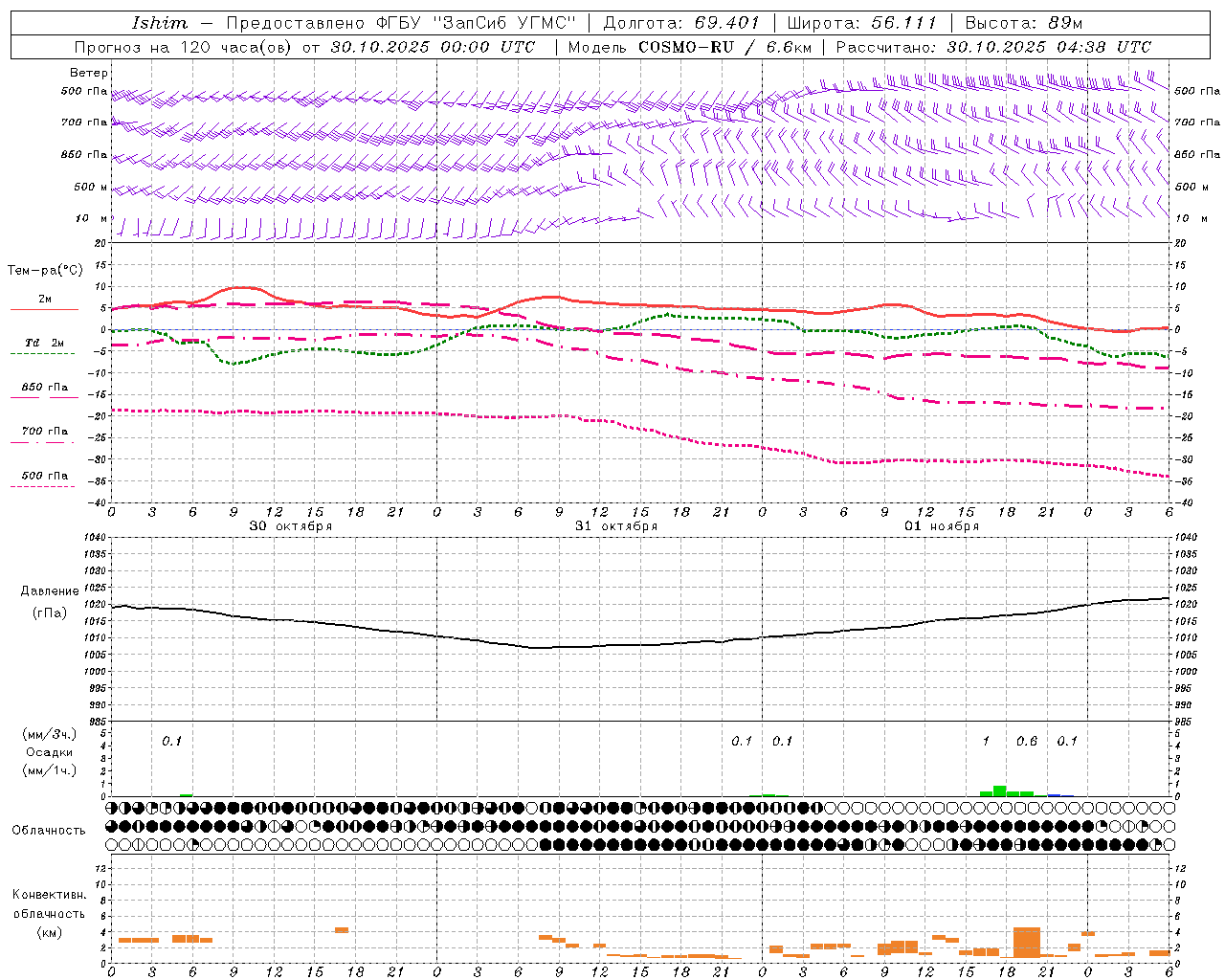Click the "Облачность" cloud cover label
Screen dimensions: 1225x980
(49, 830)
